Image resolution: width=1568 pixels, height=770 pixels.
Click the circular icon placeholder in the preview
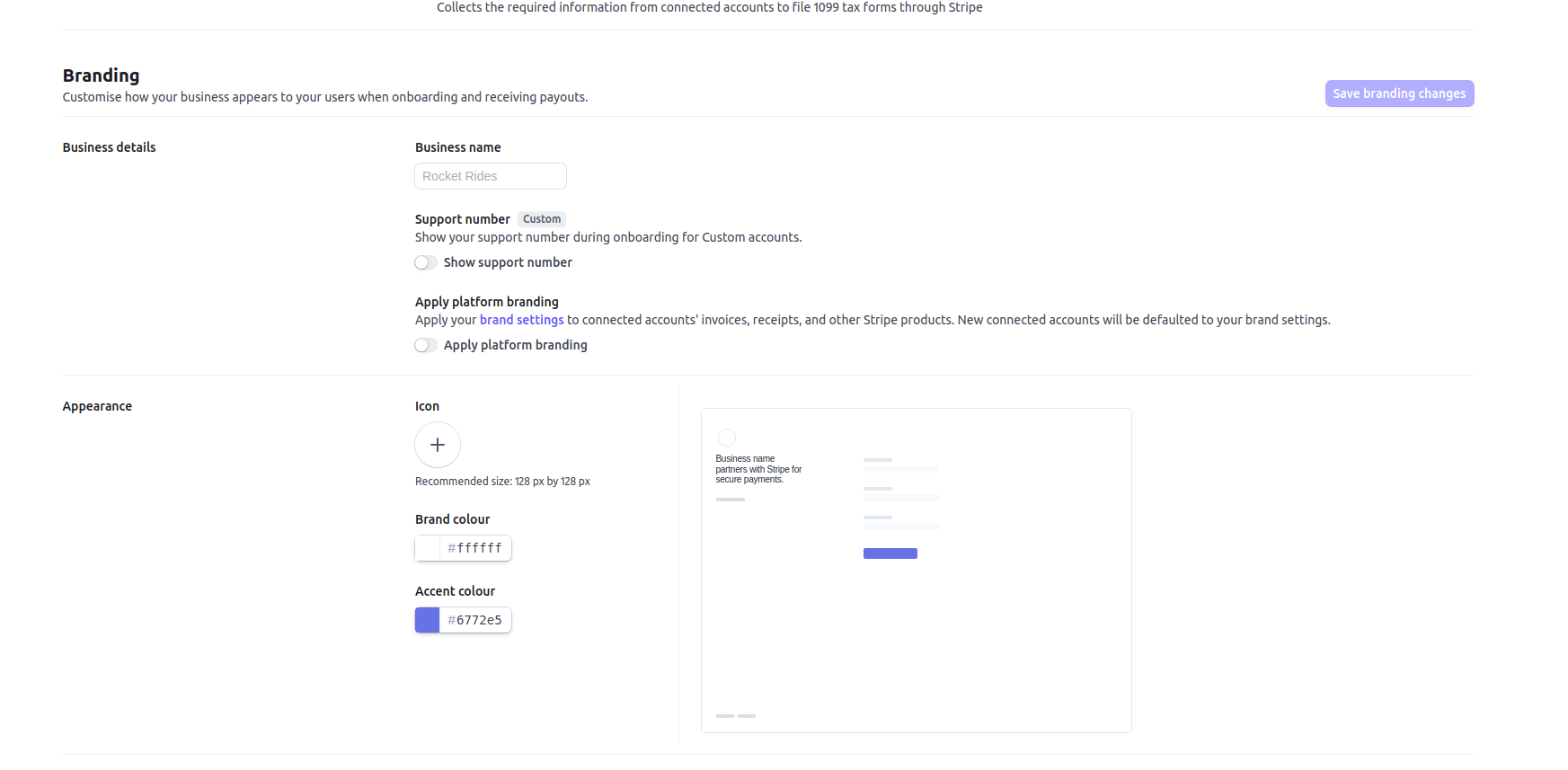pyautogui.click(x=727, y=438)
